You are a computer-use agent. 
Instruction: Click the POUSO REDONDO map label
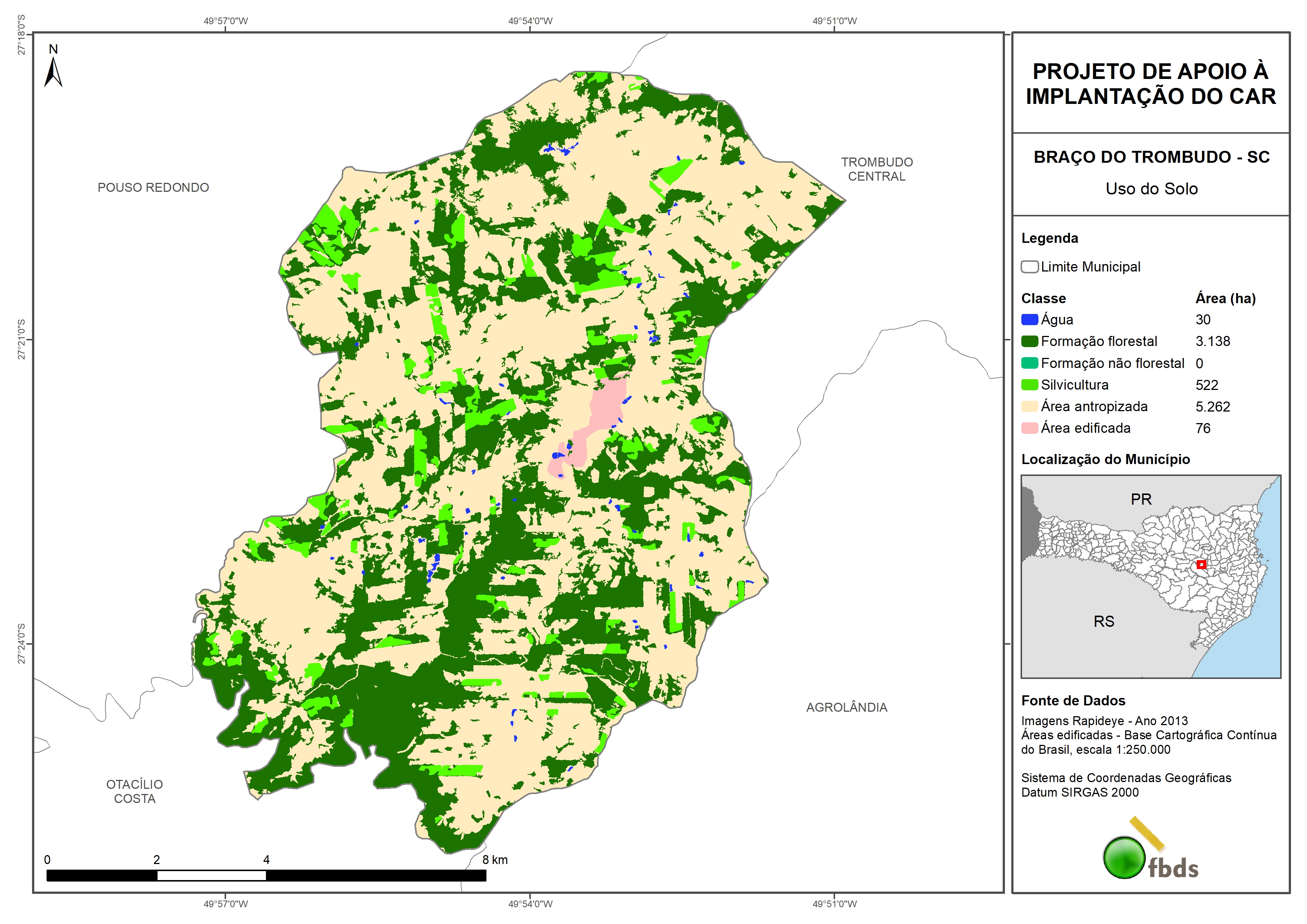click(x=153, y=187)
